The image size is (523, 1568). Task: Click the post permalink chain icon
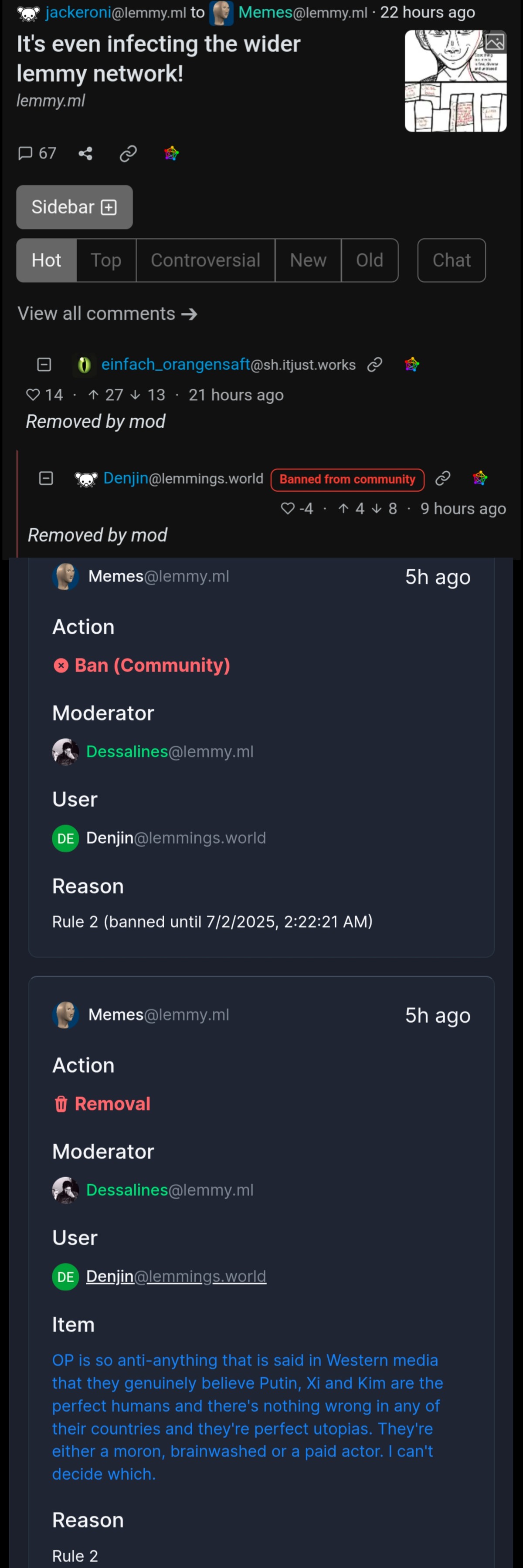tap(128, 153)
